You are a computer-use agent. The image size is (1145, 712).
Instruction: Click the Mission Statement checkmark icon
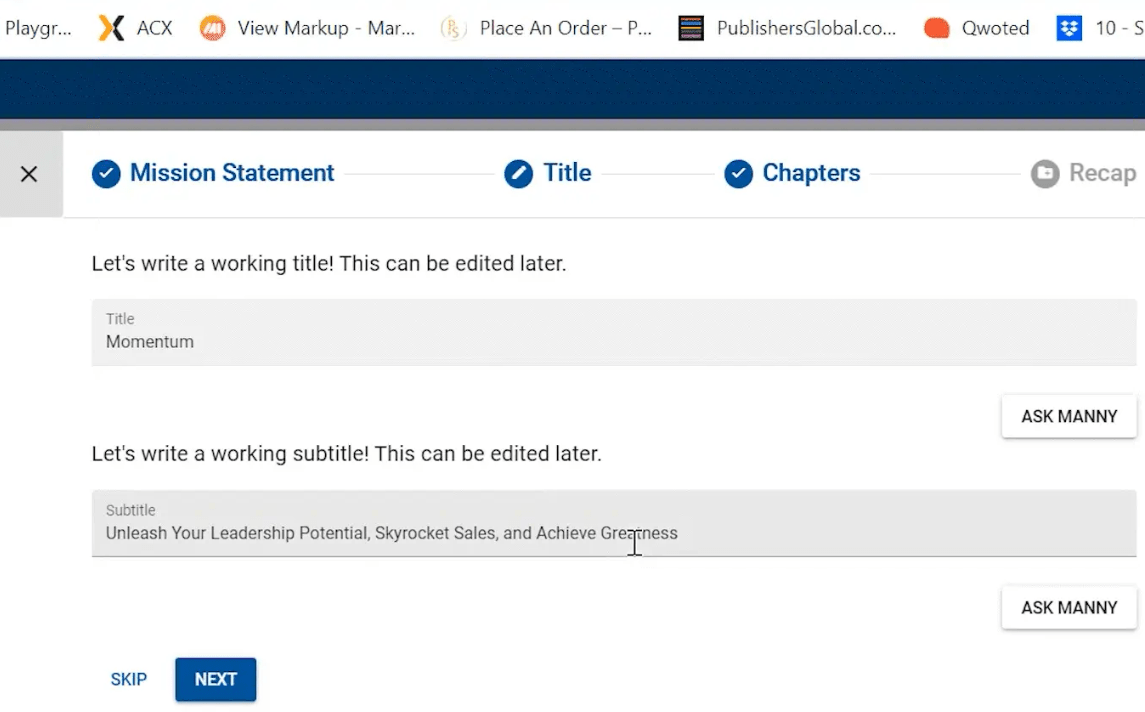[x=106, y=174]
